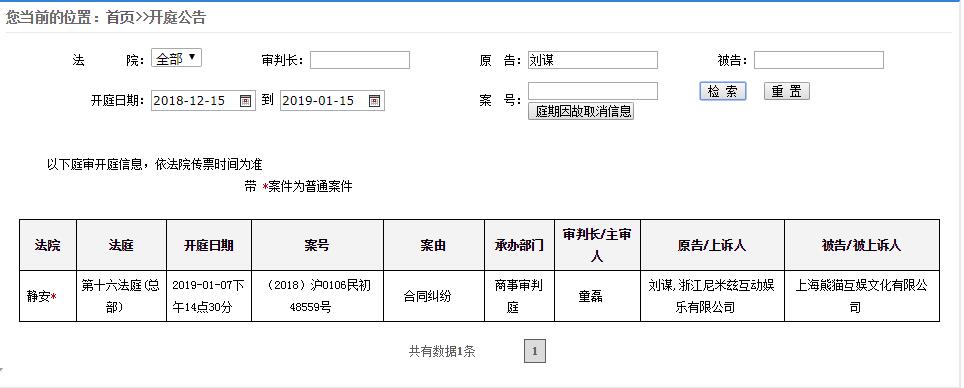
Task: Focus the 审判长 input field
Action: tap(360, 60)
